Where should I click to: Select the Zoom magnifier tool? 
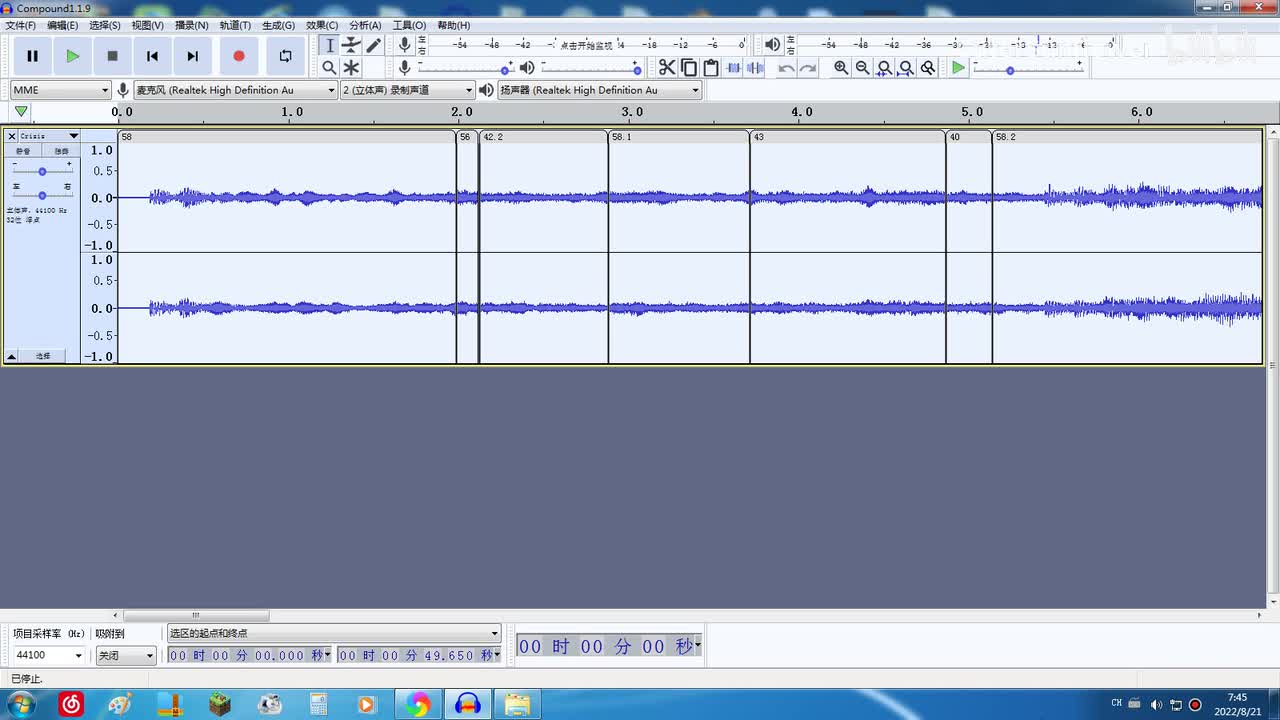click(329, 67)
